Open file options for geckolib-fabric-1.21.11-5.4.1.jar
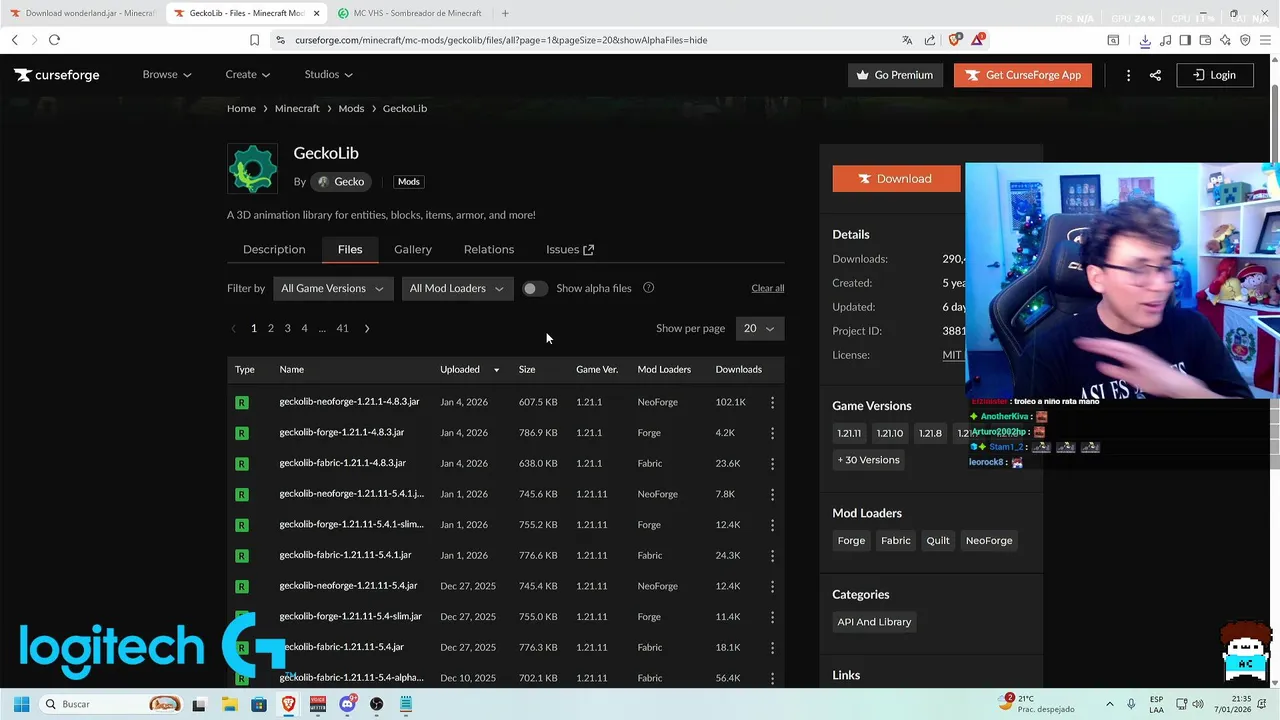 pos(772,555)
